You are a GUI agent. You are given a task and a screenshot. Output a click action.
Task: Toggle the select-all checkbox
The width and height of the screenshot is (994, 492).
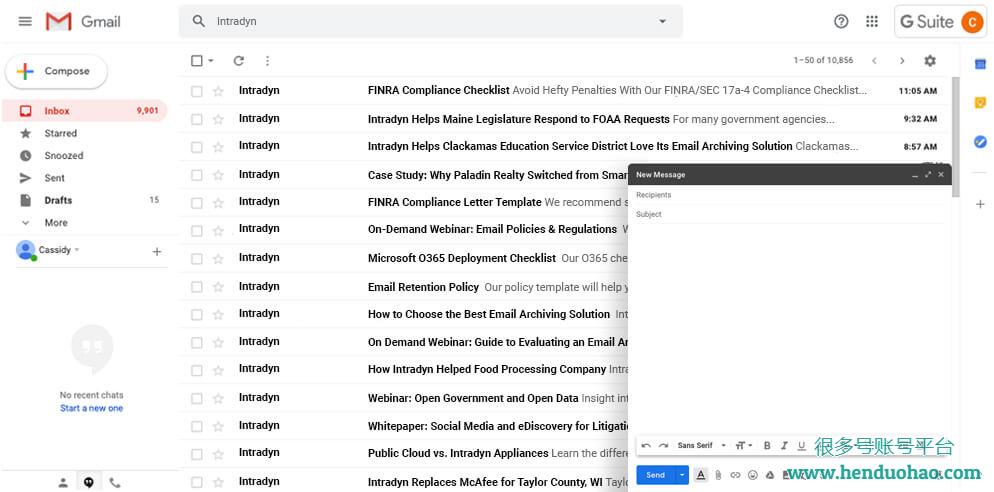tap(197, 61)
